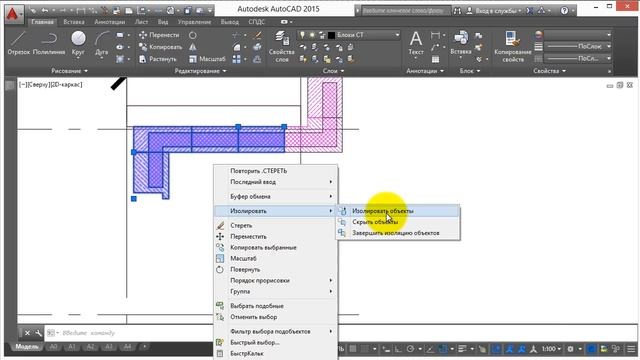
Task: Expand the Слои panel
Action: tap(333, 71)
